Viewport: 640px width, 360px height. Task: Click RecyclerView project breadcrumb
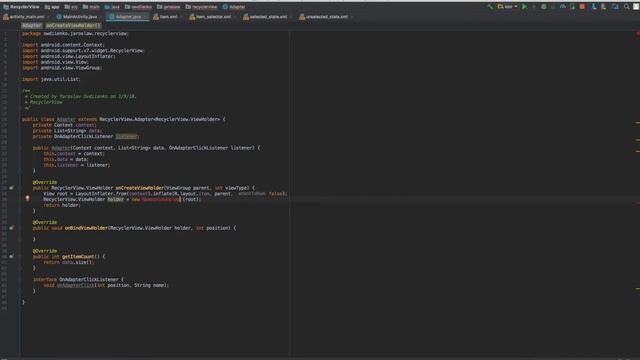coord(21,7)
